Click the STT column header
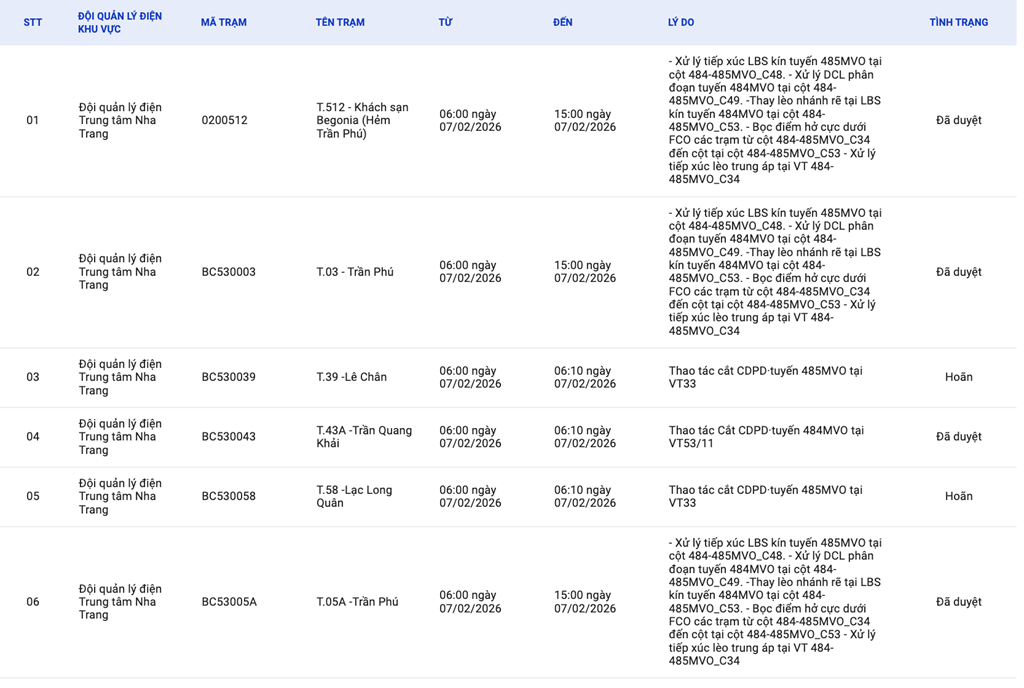Image resolution: width=1024 pixels, height=688 pixels. point(32,22)
